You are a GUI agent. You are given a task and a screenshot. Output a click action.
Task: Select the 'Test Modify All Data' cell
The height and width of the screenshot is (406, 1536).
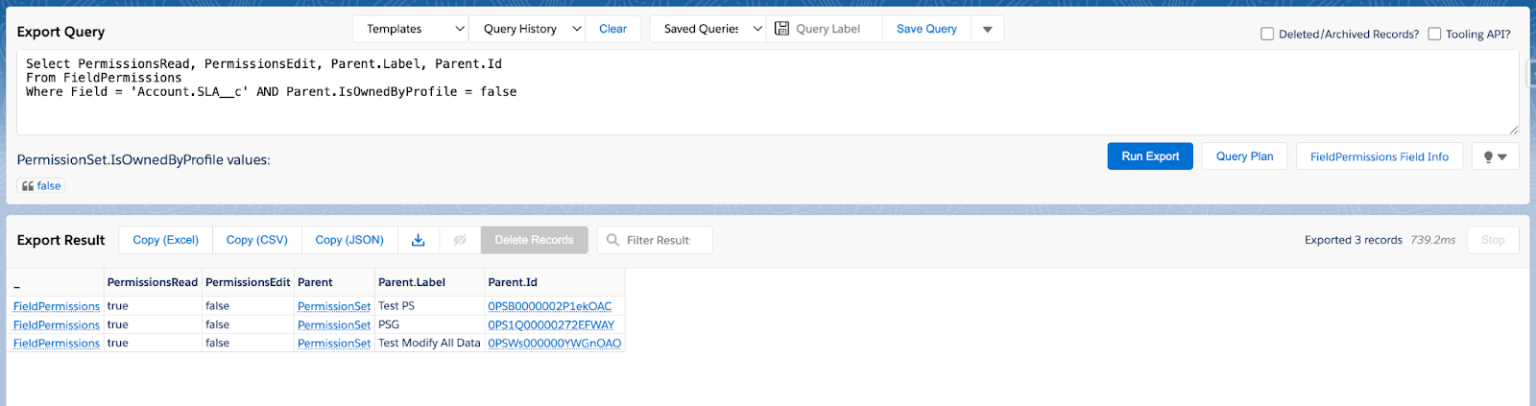[x=430, y=343]
